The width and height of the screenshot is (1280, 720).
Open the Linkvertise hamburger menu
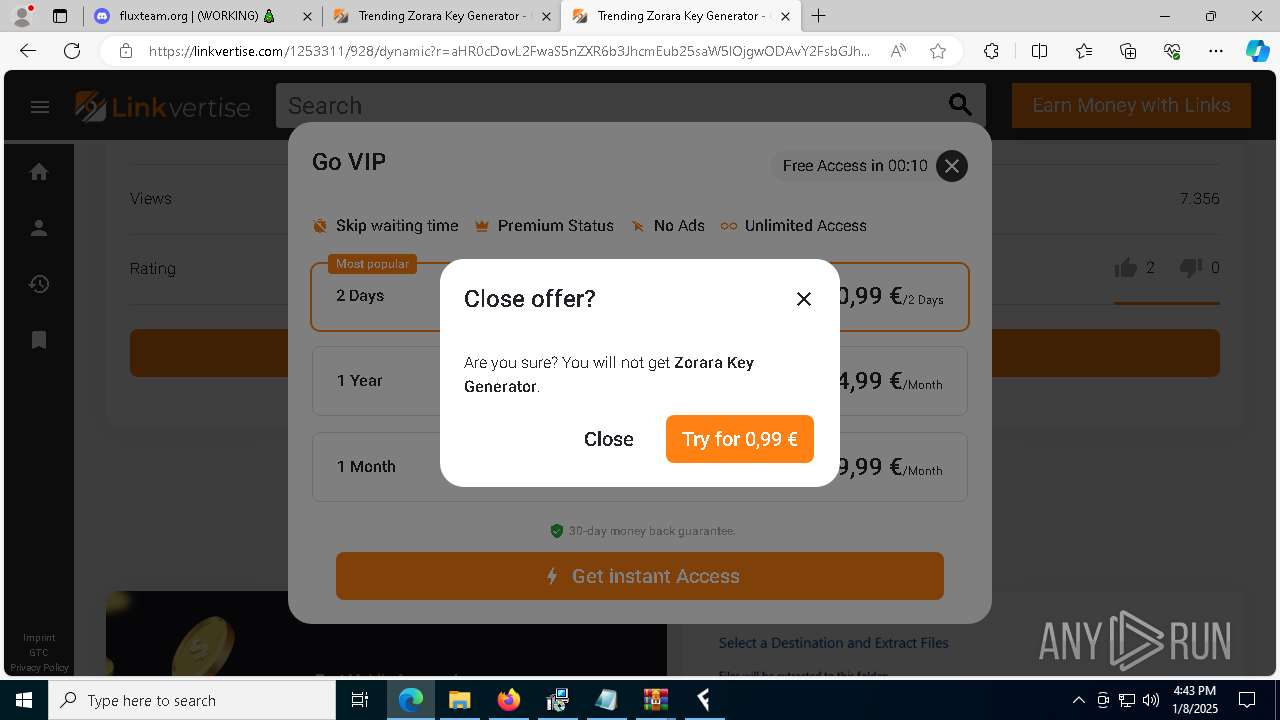click(x=40, y=106)
